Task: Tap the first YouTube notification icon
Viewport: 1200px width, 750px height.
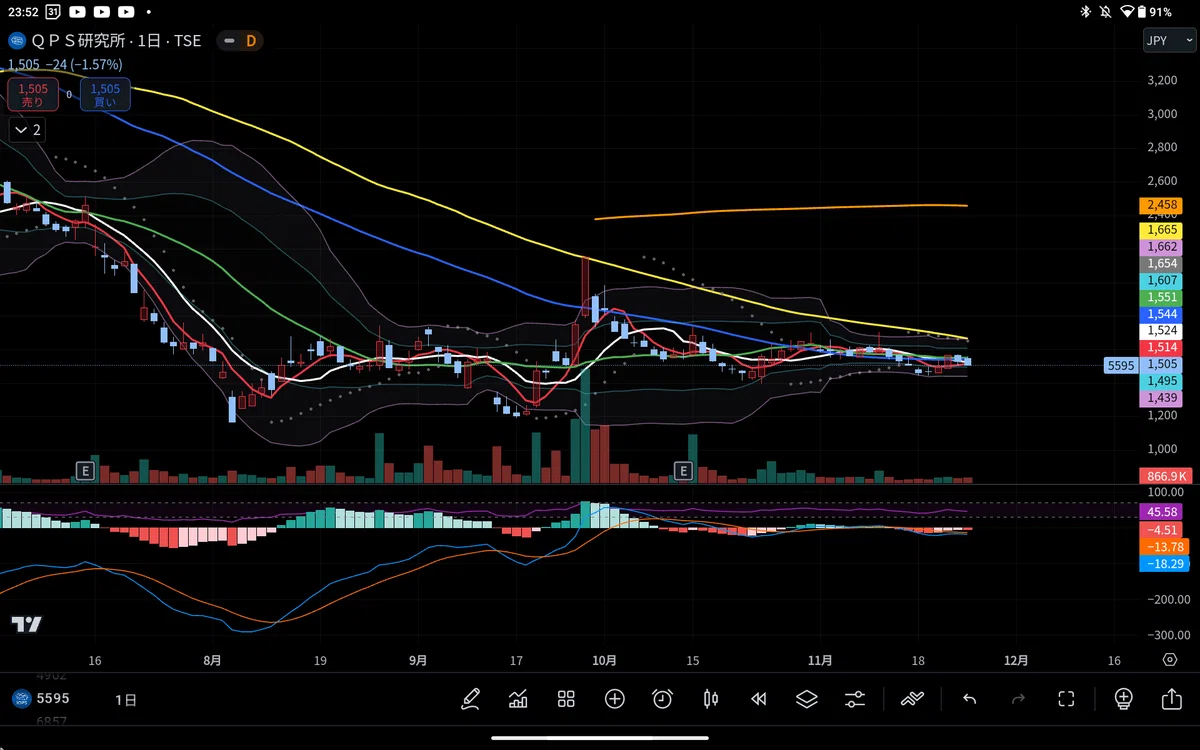Action: [x=78, y=12]
